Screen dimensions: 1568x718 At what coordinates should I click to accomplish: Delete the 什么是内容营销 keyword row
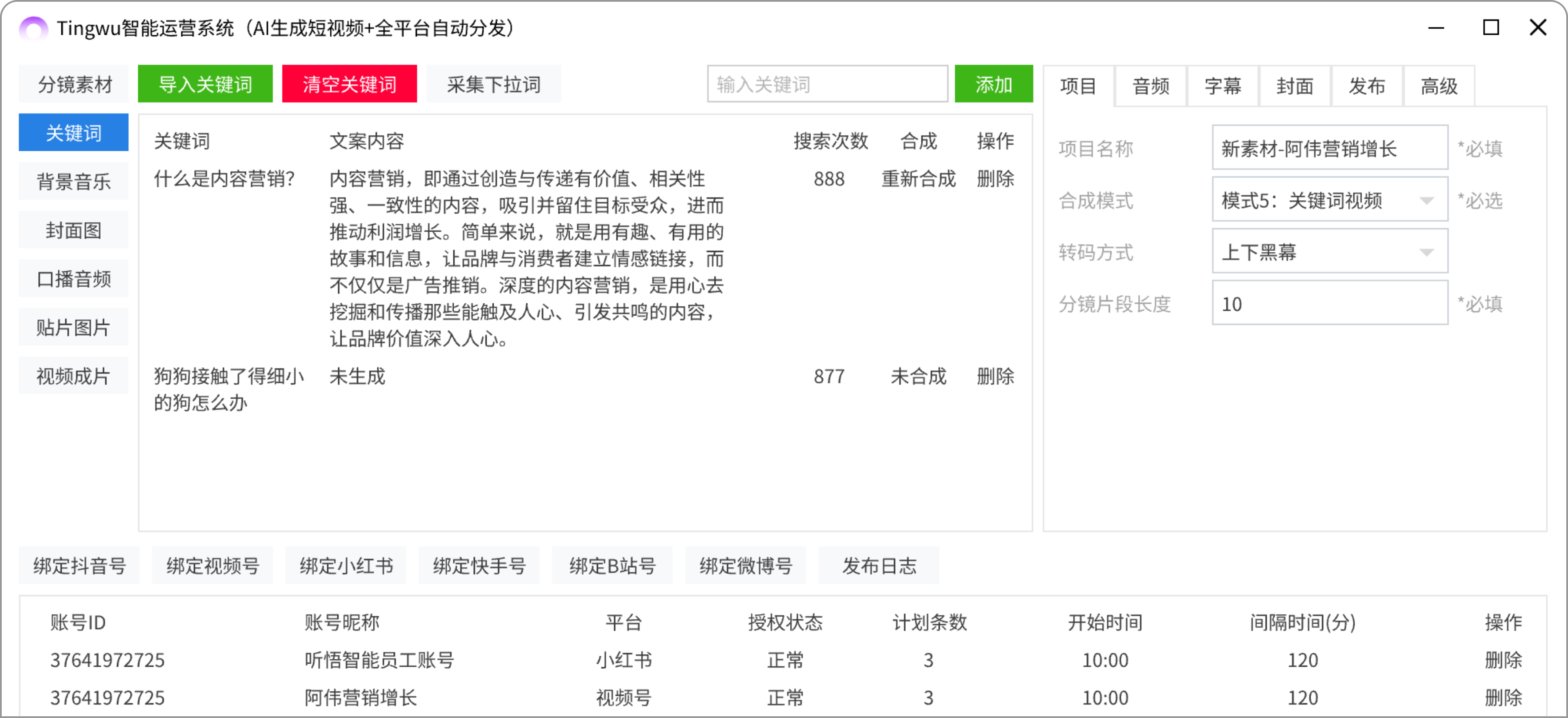(995, 179)
